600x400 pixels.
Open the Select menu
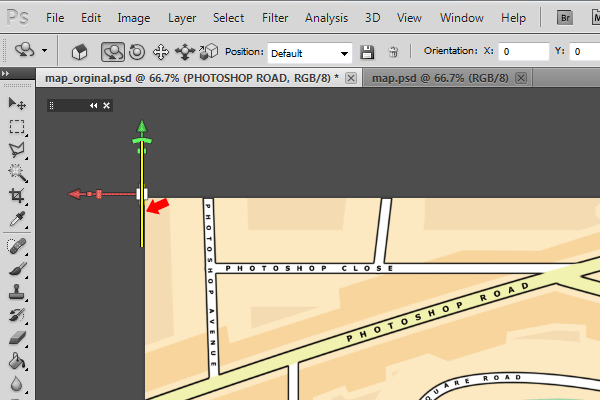[228, 18]
